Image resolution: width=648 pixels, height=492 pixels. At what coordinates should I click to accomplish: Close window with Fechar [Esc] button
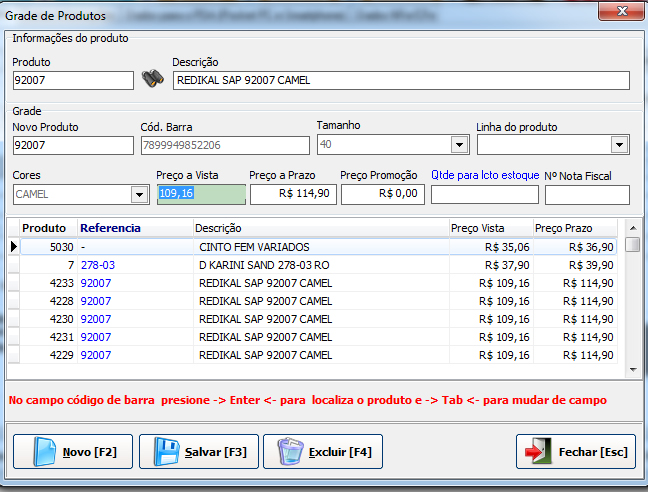pyautogui.click(x=575, y=452)
